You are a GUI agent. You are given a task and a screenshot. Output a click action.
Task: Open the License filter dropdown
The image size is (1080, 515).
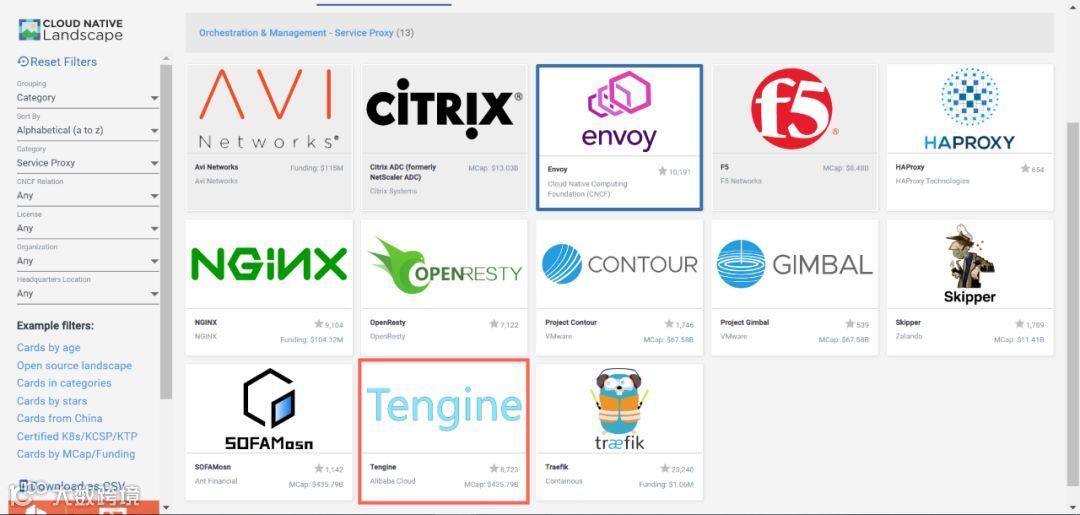87,228
